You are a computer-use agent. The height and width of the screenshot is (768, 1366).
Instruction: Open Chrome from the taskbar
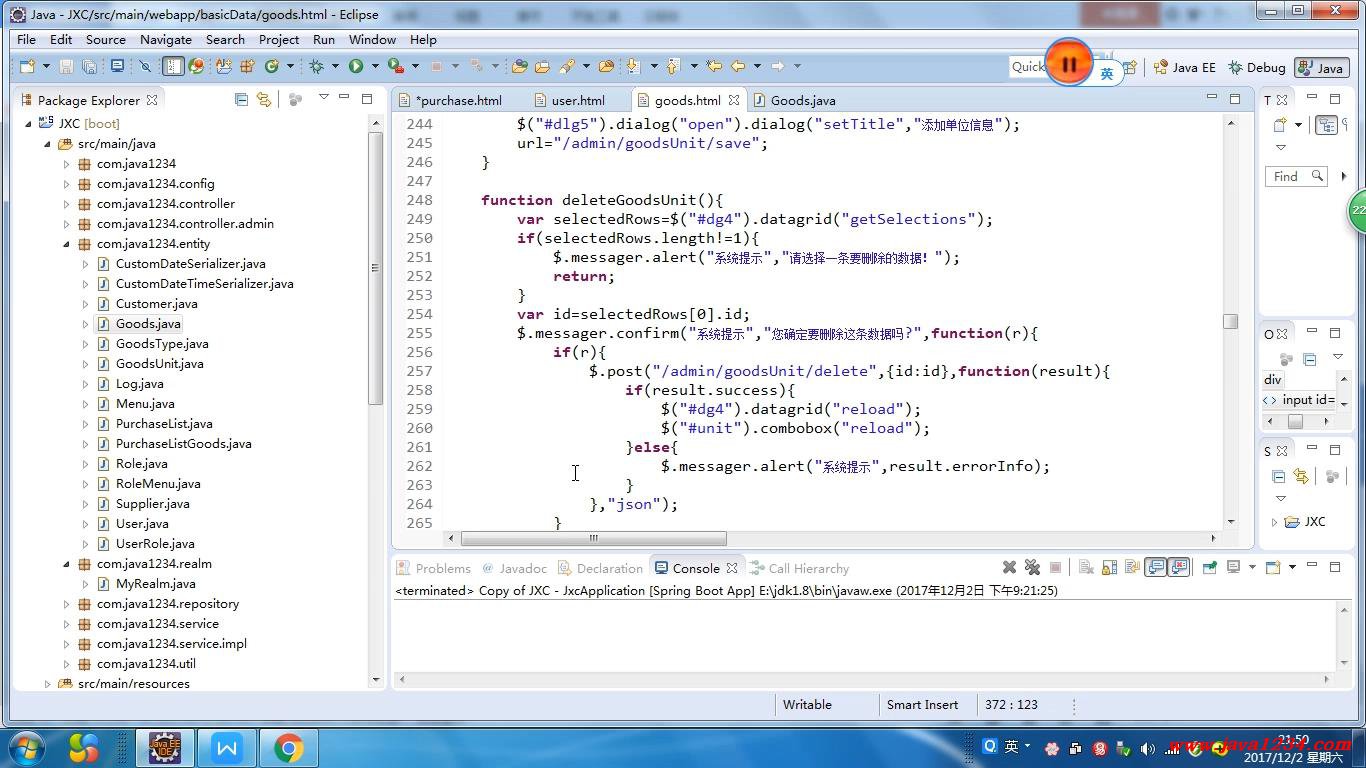coord(289,748)
